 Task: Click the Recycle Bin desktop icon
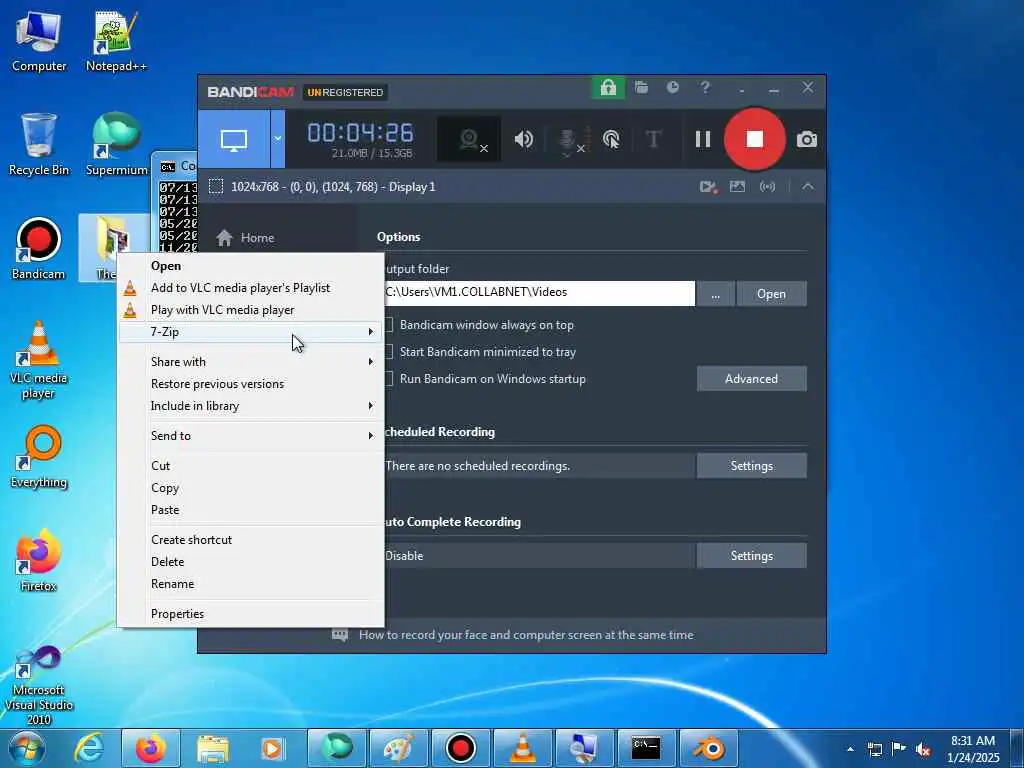pos(39,144)
